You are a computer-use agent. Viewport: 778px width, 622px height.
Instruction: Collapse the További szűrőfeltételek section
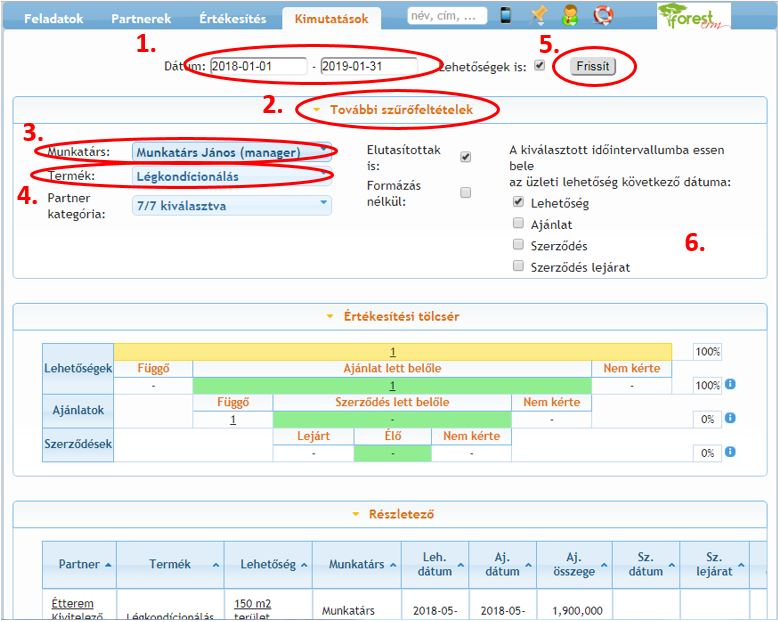(396, 109)
